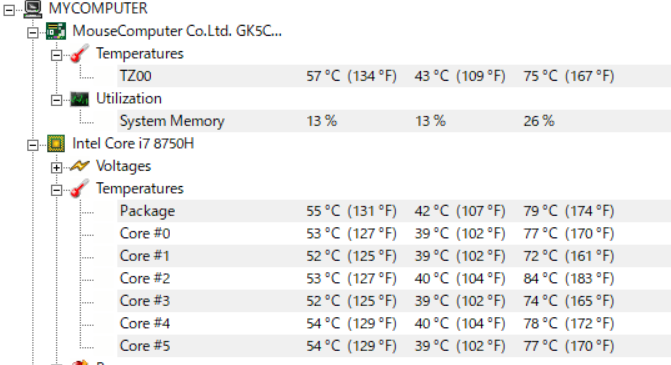This screenshot has width=671, height=365.
Task: Select the System Memory row
Action: tap(394, 121)
